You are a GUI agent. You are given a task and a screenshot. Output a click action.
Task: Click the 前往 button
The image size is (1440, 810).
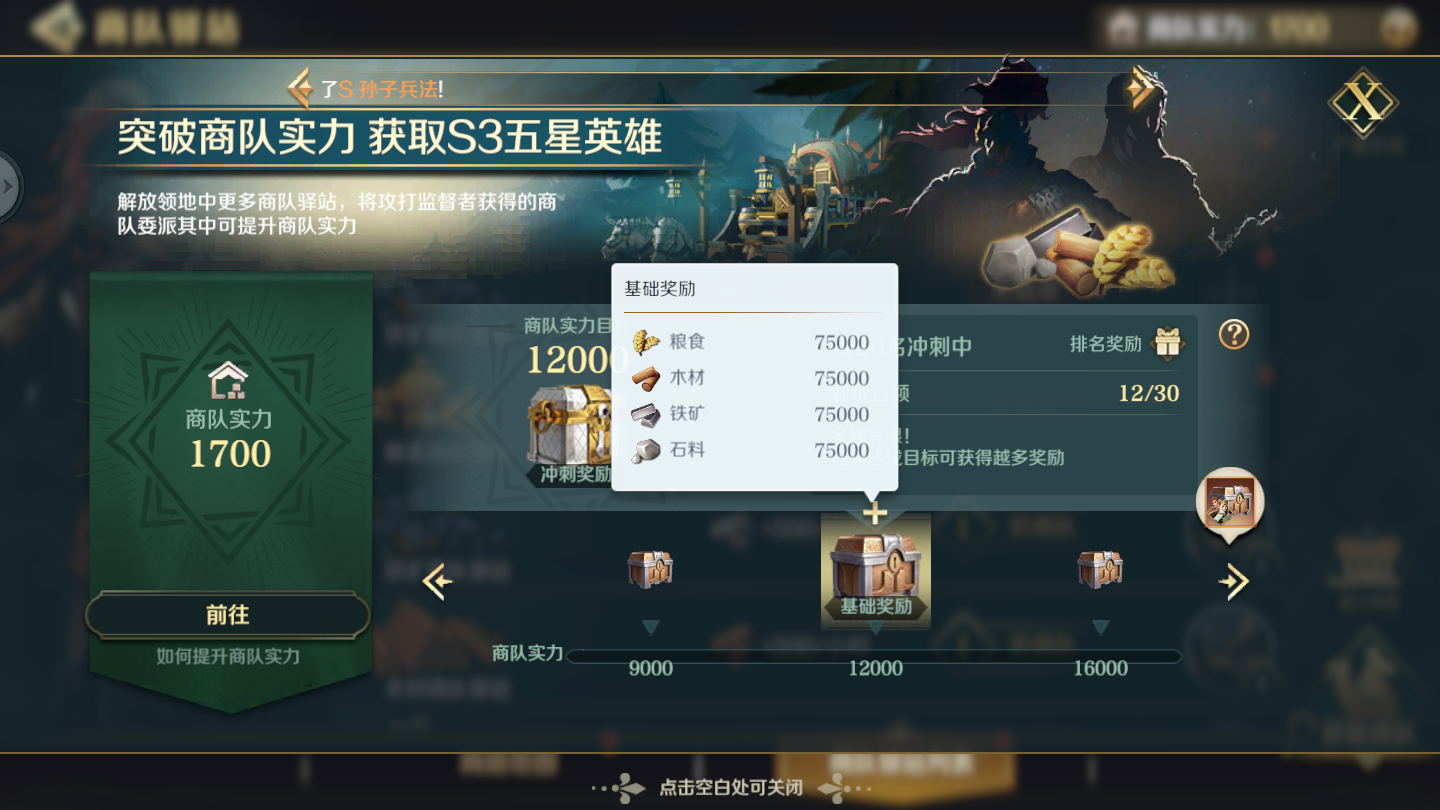pyautogui.click(x=228, y=615)
